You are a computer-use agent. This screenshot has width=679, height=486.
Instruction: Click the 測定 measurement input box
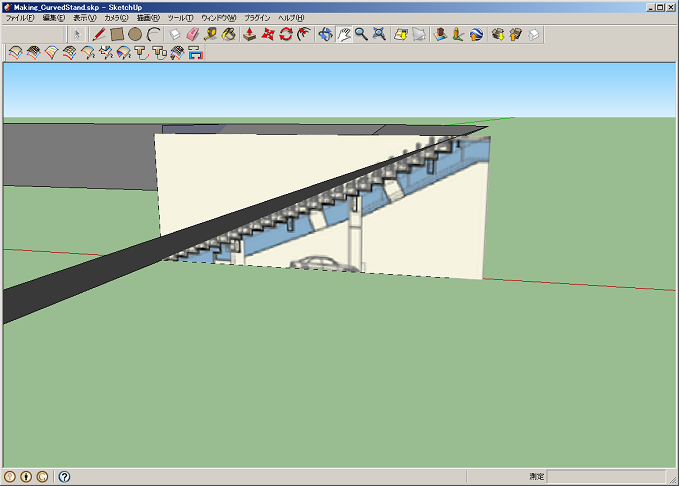605,477
